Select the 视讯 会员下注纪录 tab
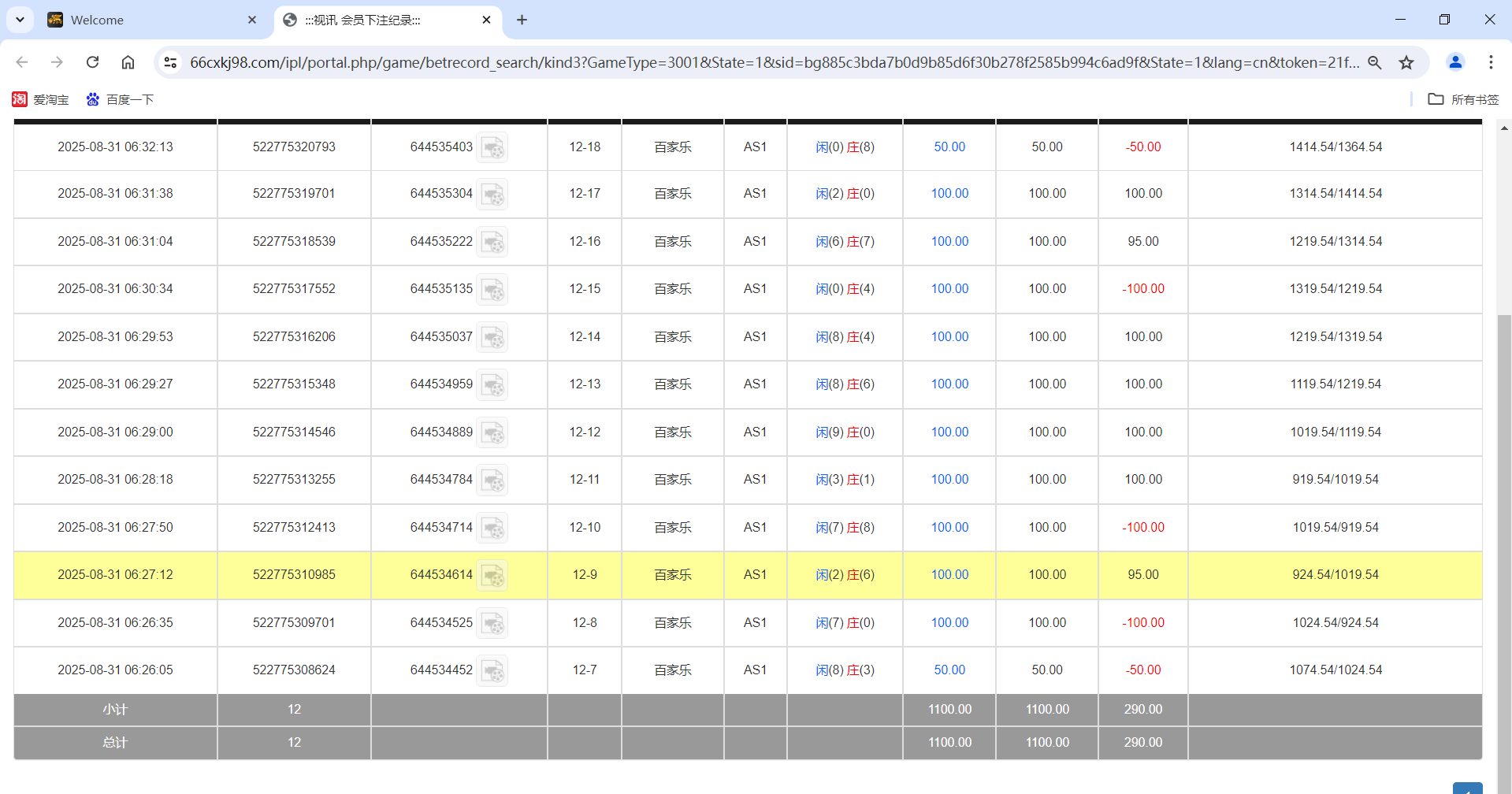 pos(378,20)
